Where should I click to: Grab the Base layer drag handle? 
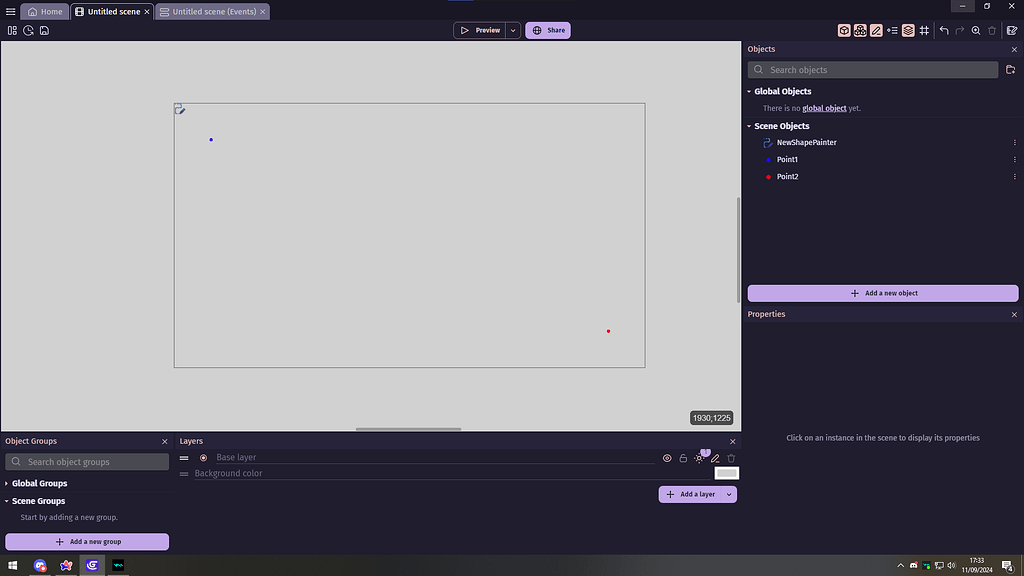184,458
